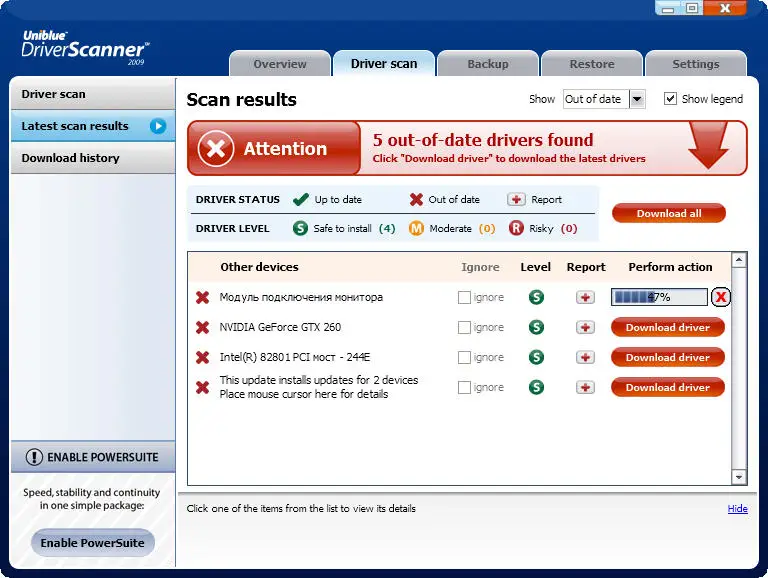Tick ignore checkbox for the 2 devices update
The width and height of the screenshot is (768, 578).
464,387
